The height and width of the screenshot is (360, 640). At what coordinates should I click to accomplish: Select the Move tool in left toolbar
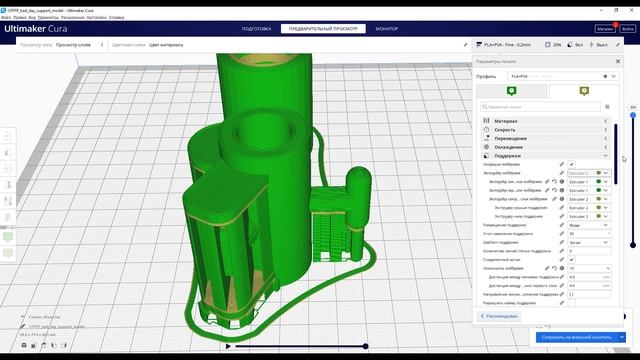8,136
